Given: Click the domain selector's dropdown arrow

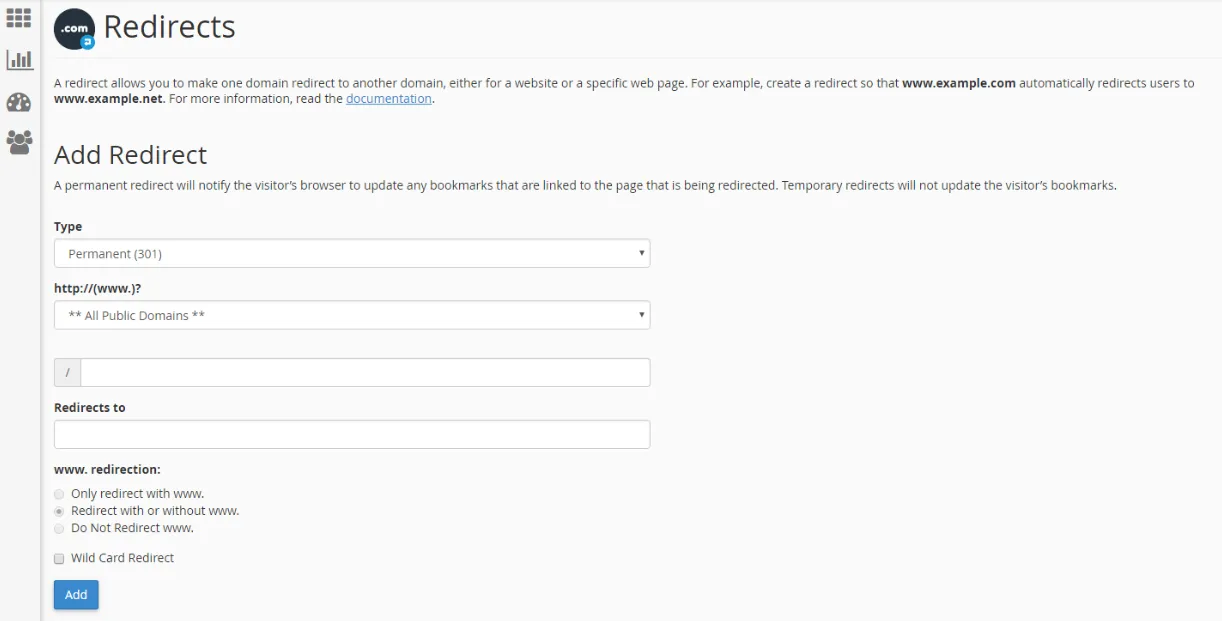Looking at the screenshot, I should pos(641,315).
